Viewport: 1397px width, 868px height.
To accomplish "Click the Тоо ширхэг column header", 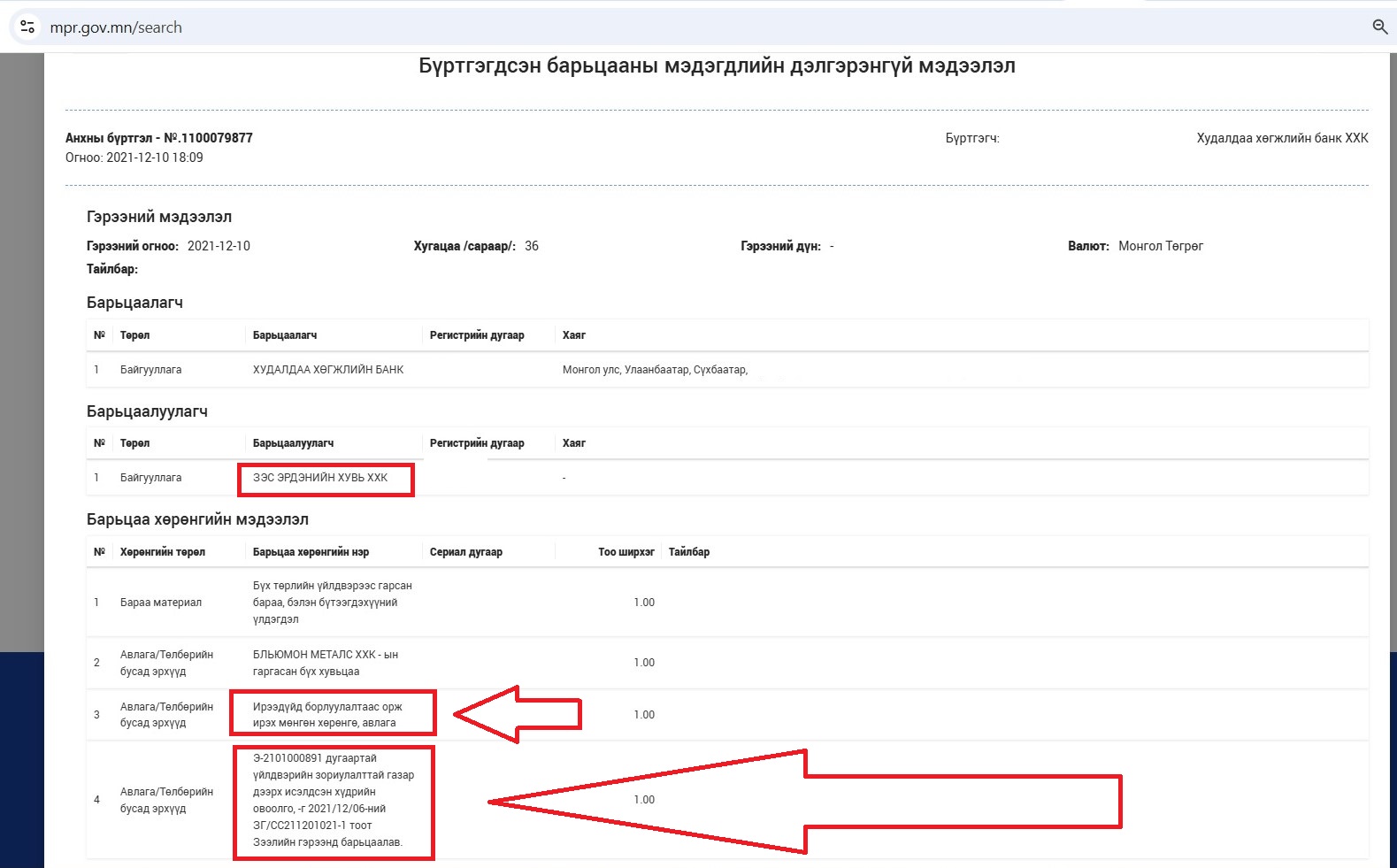I will pos(626,552).
